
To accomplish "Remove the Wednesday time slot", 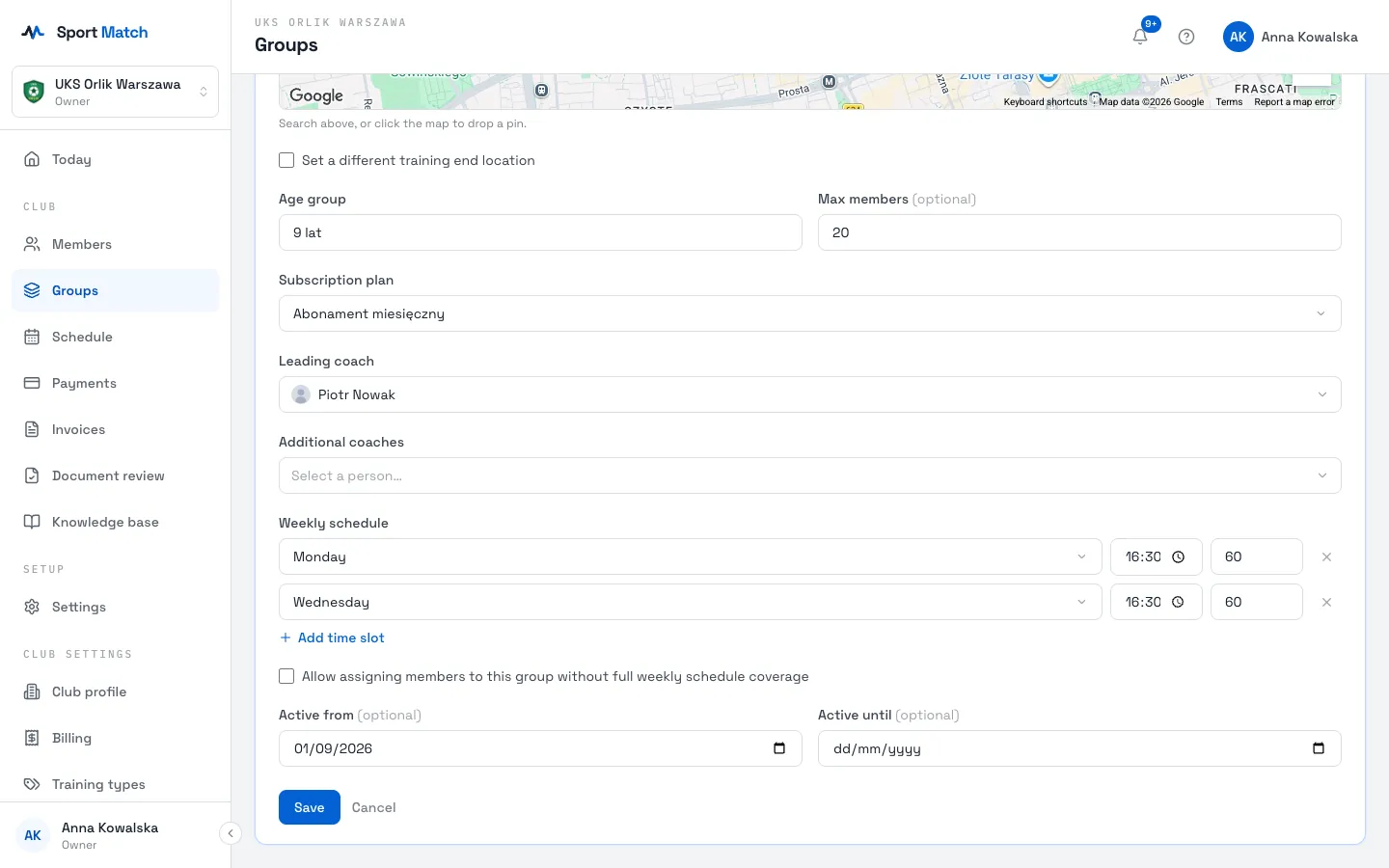I will click(1326, 602).
